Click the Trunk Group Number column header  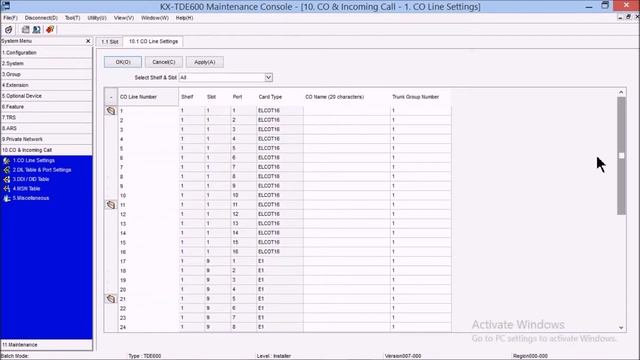click(420, 97)
